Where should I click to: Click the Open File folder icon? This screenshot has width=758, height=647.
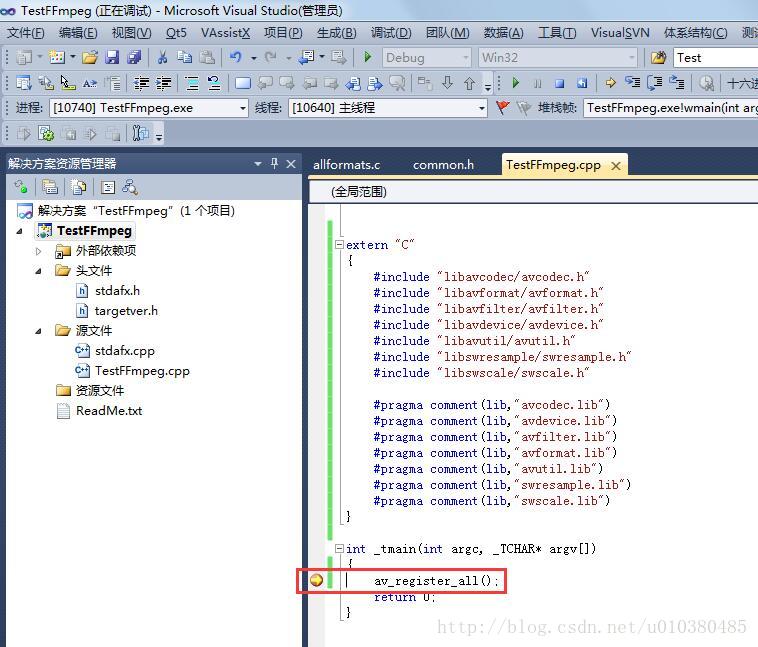click(90, 58)
